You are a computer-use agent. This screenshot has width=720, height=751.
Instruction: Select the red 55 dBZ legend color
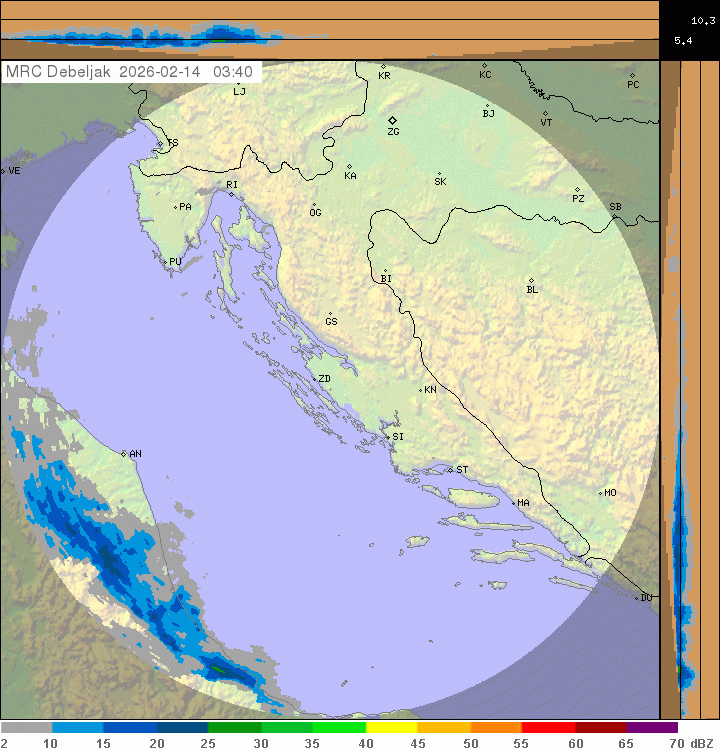(548, 728)
